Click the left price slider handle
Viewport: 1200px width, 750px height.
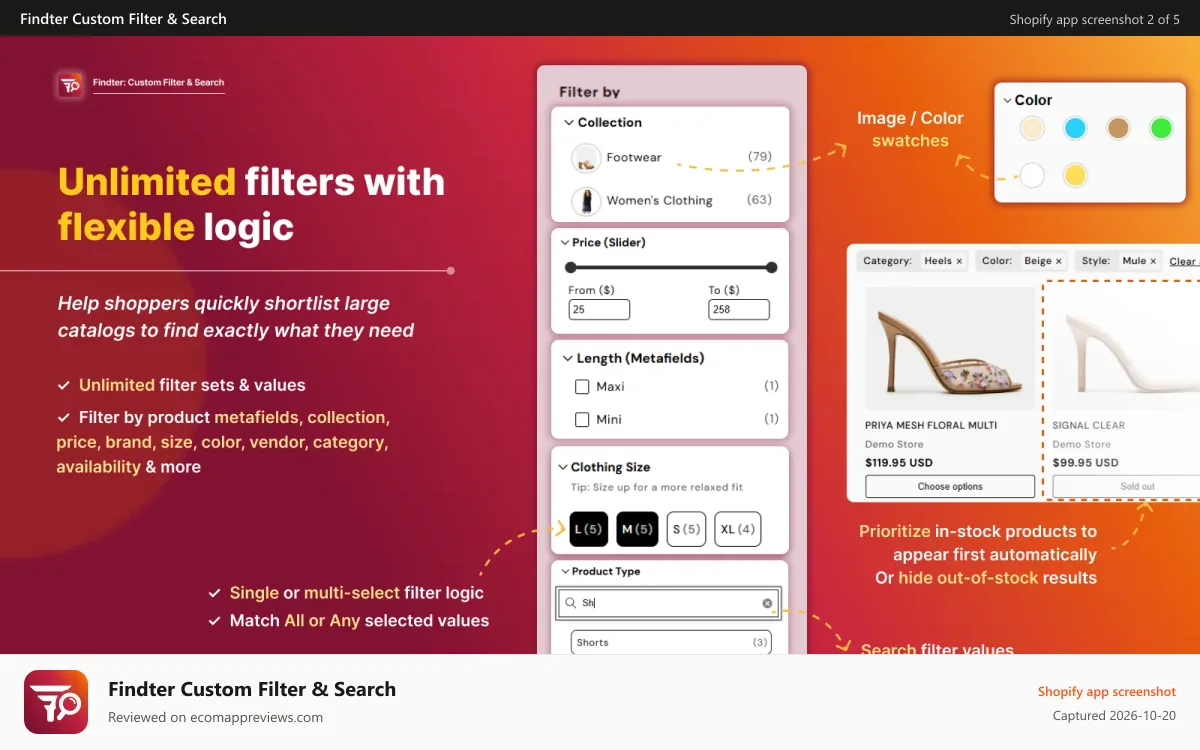click(570, 267)
